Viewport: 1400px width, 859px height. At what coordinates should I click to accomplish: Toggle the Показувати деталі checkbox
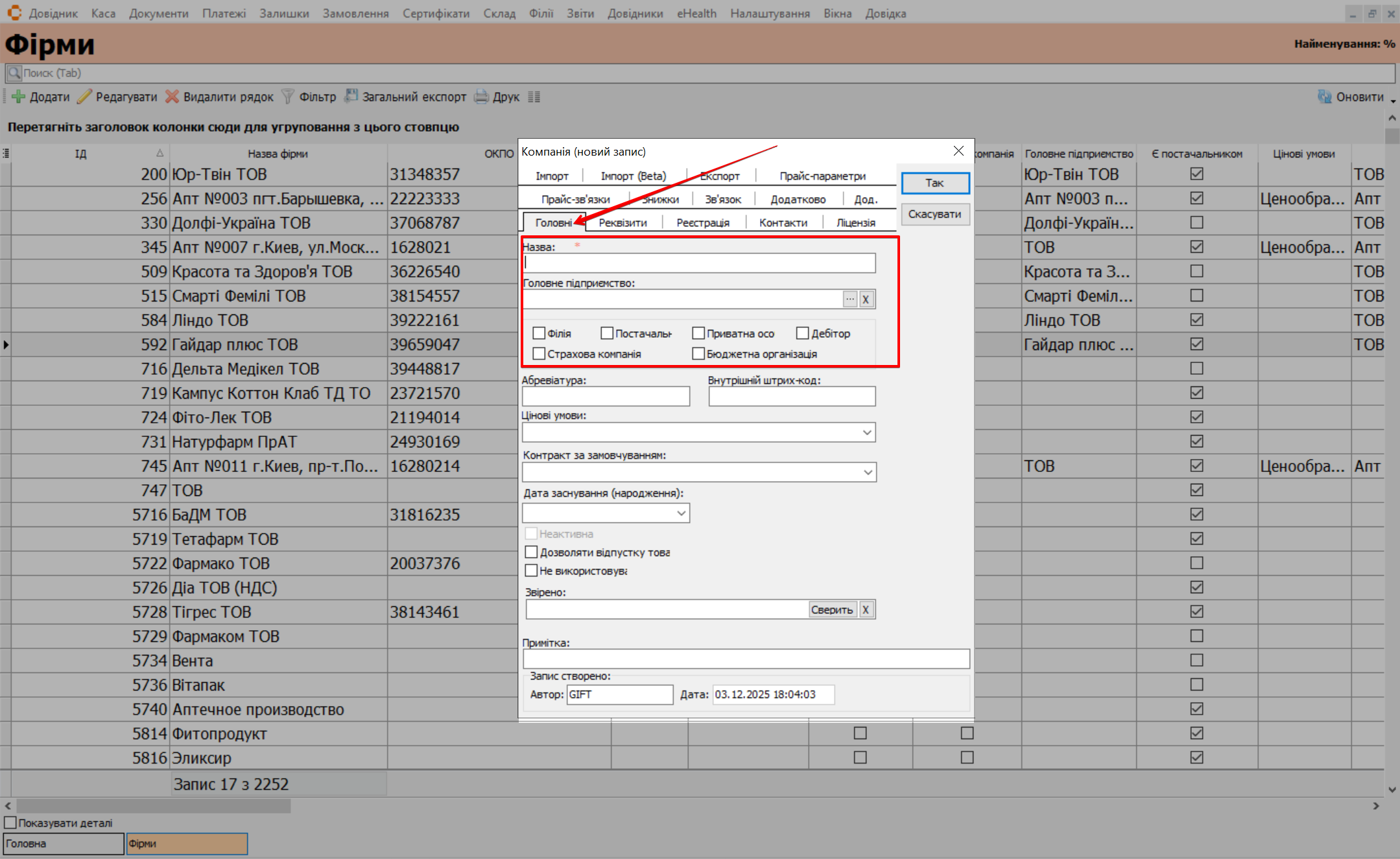coord(10,823)
